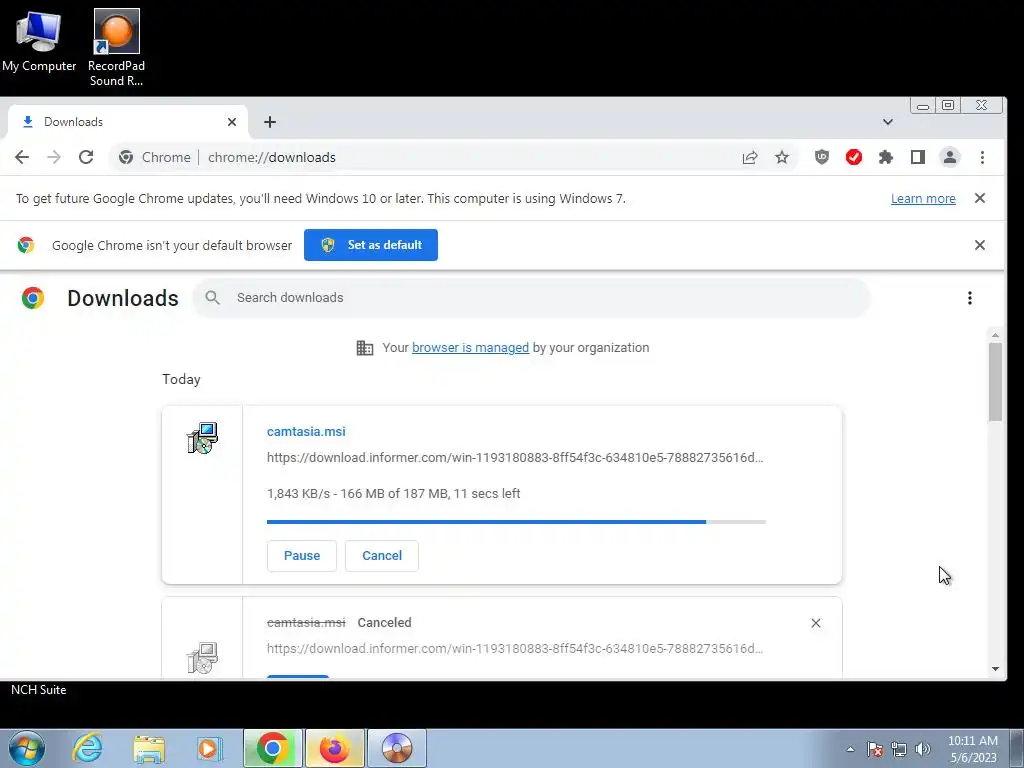Open the volume speaker tray icon
This screenshot has width=1024, height=768.
coord(923,749)
